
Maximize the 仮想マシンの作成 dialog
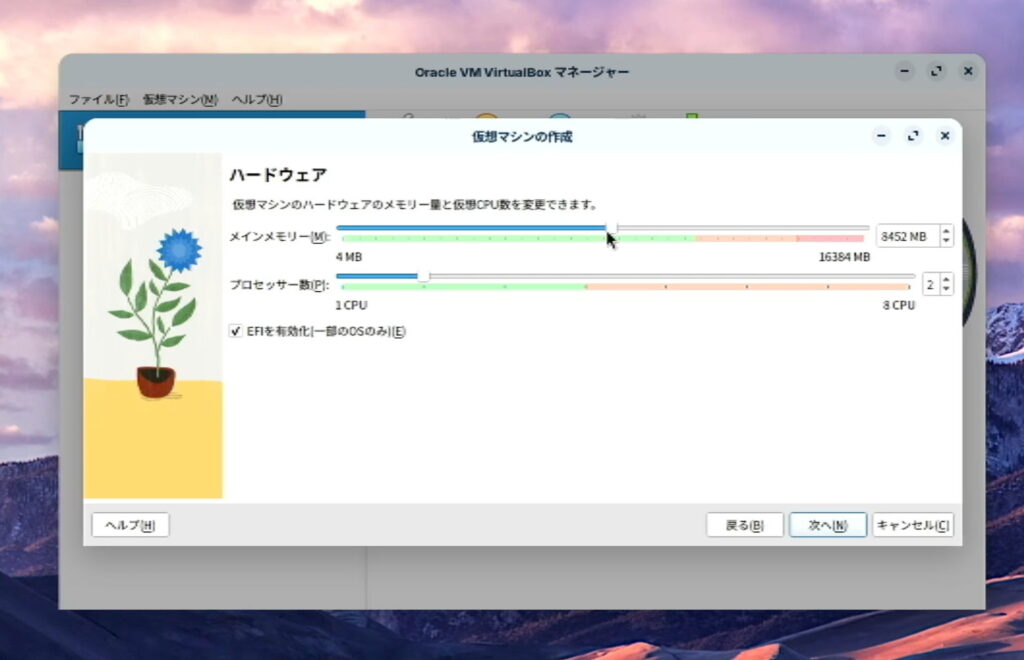[x=912, y=136]
